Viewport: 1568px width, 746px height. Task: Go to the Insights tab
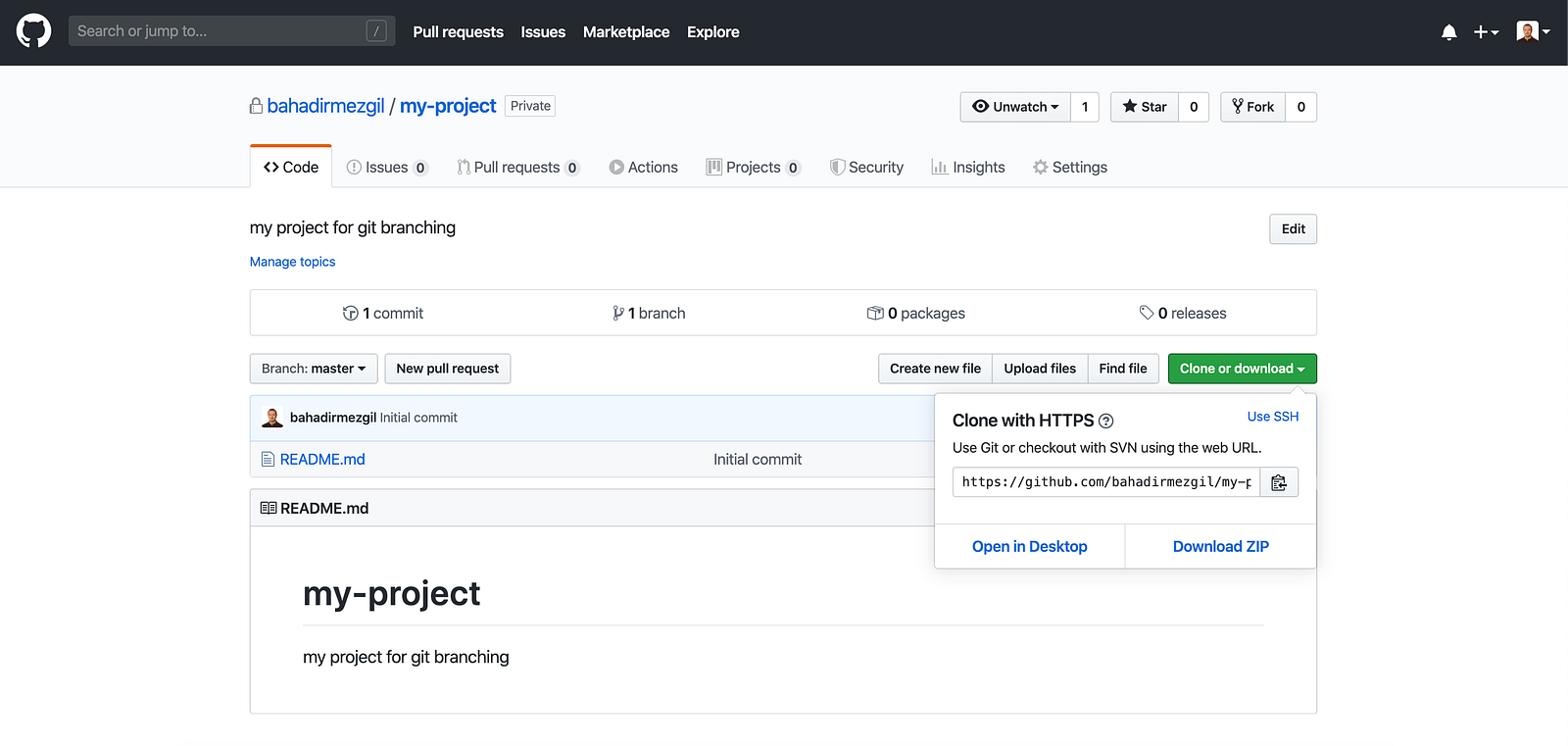(x=968, y=168)
